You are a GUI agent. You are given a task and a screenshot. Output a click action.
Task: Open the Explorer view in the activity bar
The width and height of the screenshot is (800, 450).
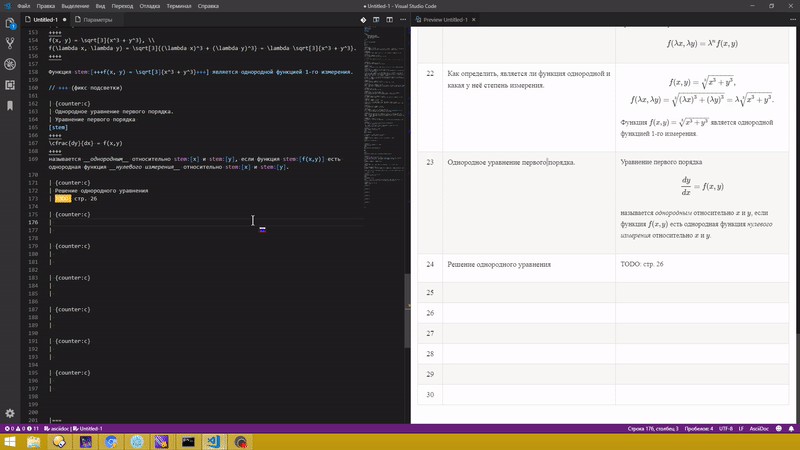tap(10, 23)
